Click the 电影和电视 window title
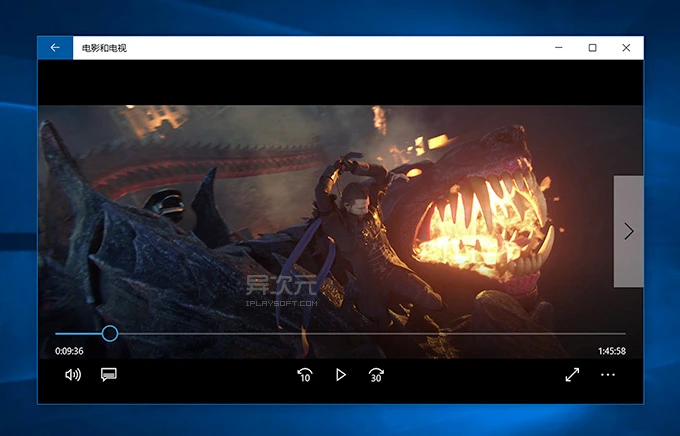Viewport: 680px width, 436px height. coord(104,48)
